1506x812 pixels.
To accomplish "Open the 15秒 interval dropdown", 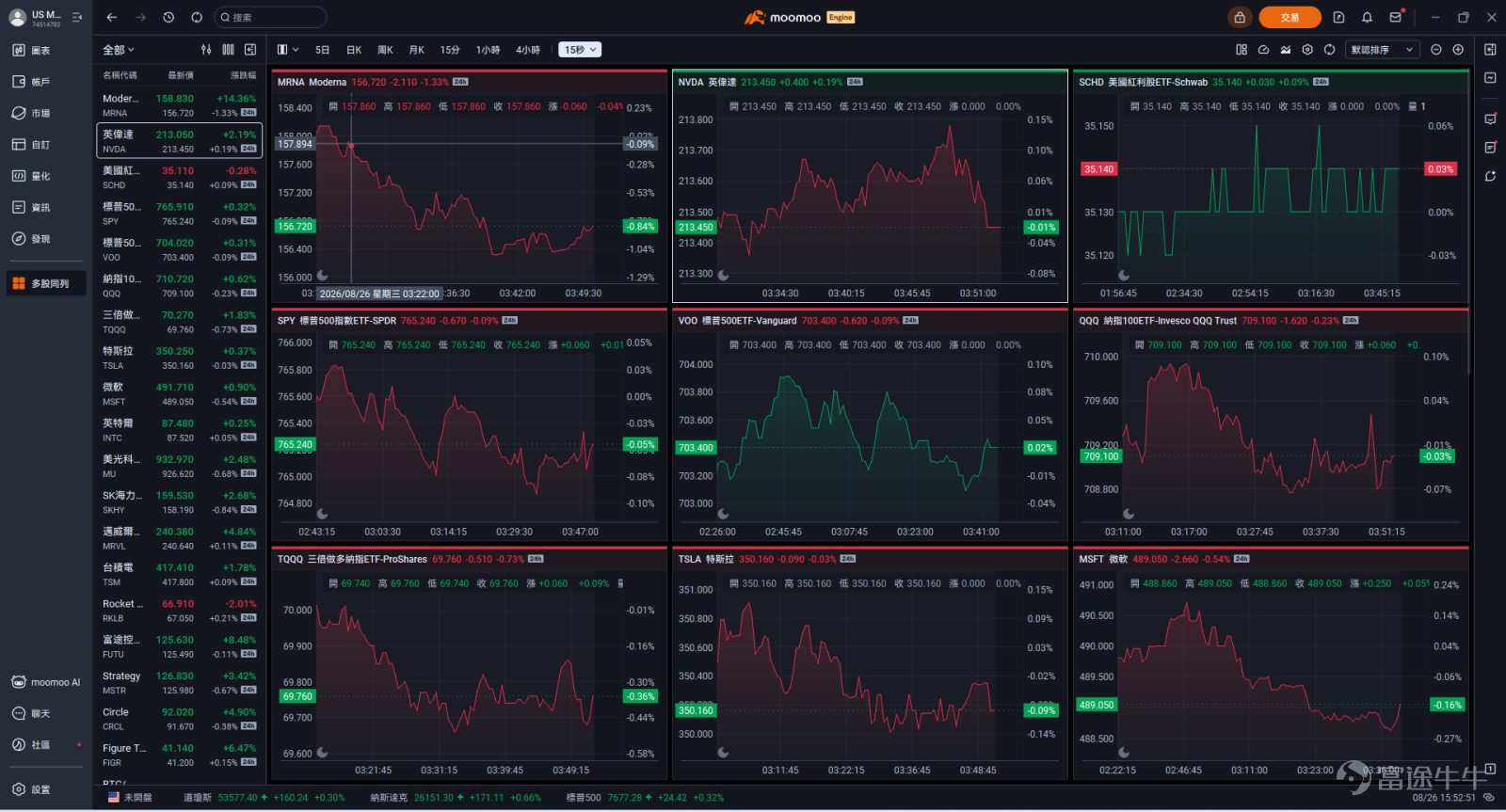I will coord(580,50).
